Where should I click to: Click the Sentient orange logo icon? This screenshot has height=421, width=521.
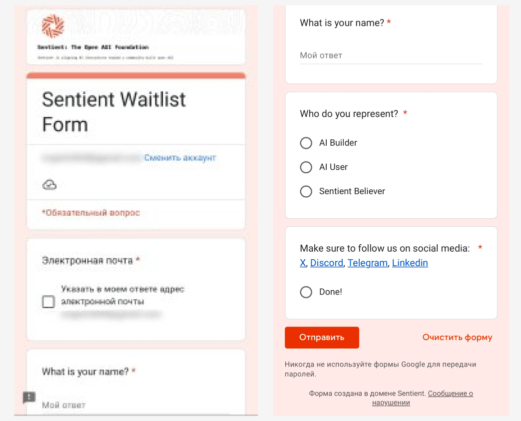(53, 26)
